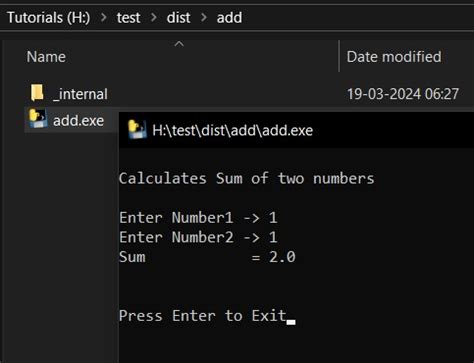The width and height of the screenshot is (474, 363).
Task: Open the Tutorials (H:) breadcrumb
Action: [49, 17]
